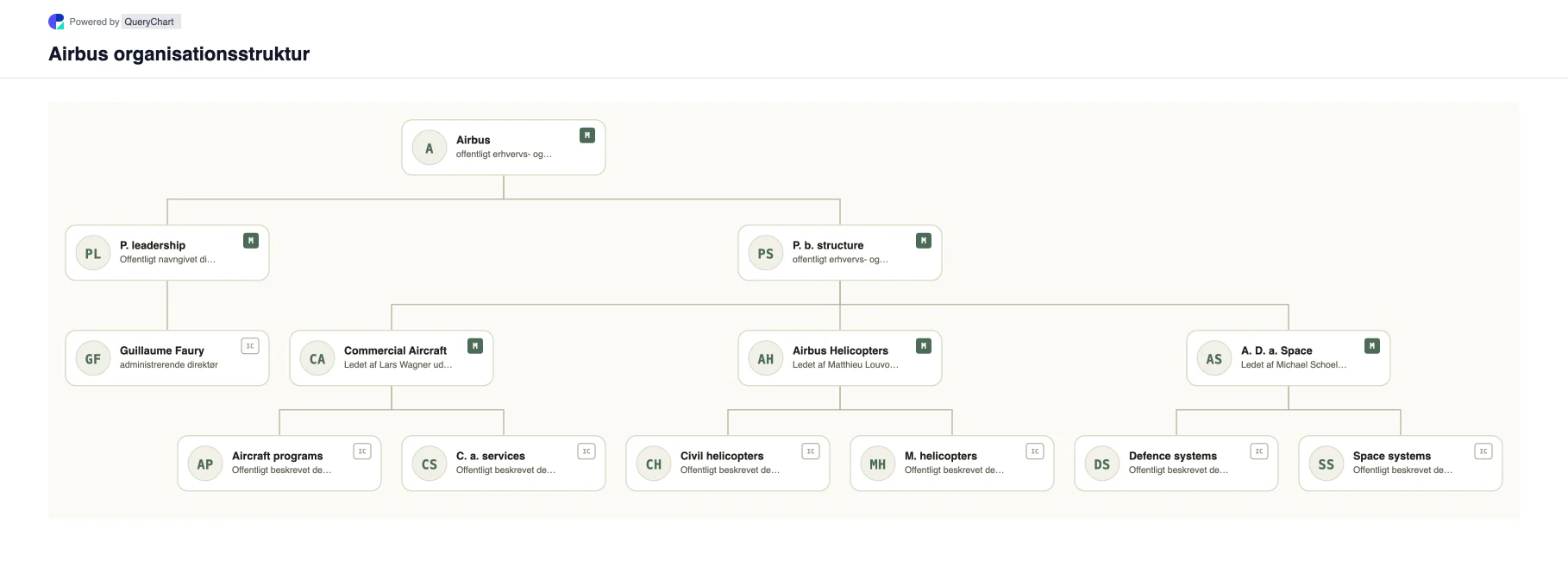Screen dimensions: 1568x568
Task: Click 'Ledet af Lars Wagner ud…' subtitle
Action: click(x=398, y=365)
